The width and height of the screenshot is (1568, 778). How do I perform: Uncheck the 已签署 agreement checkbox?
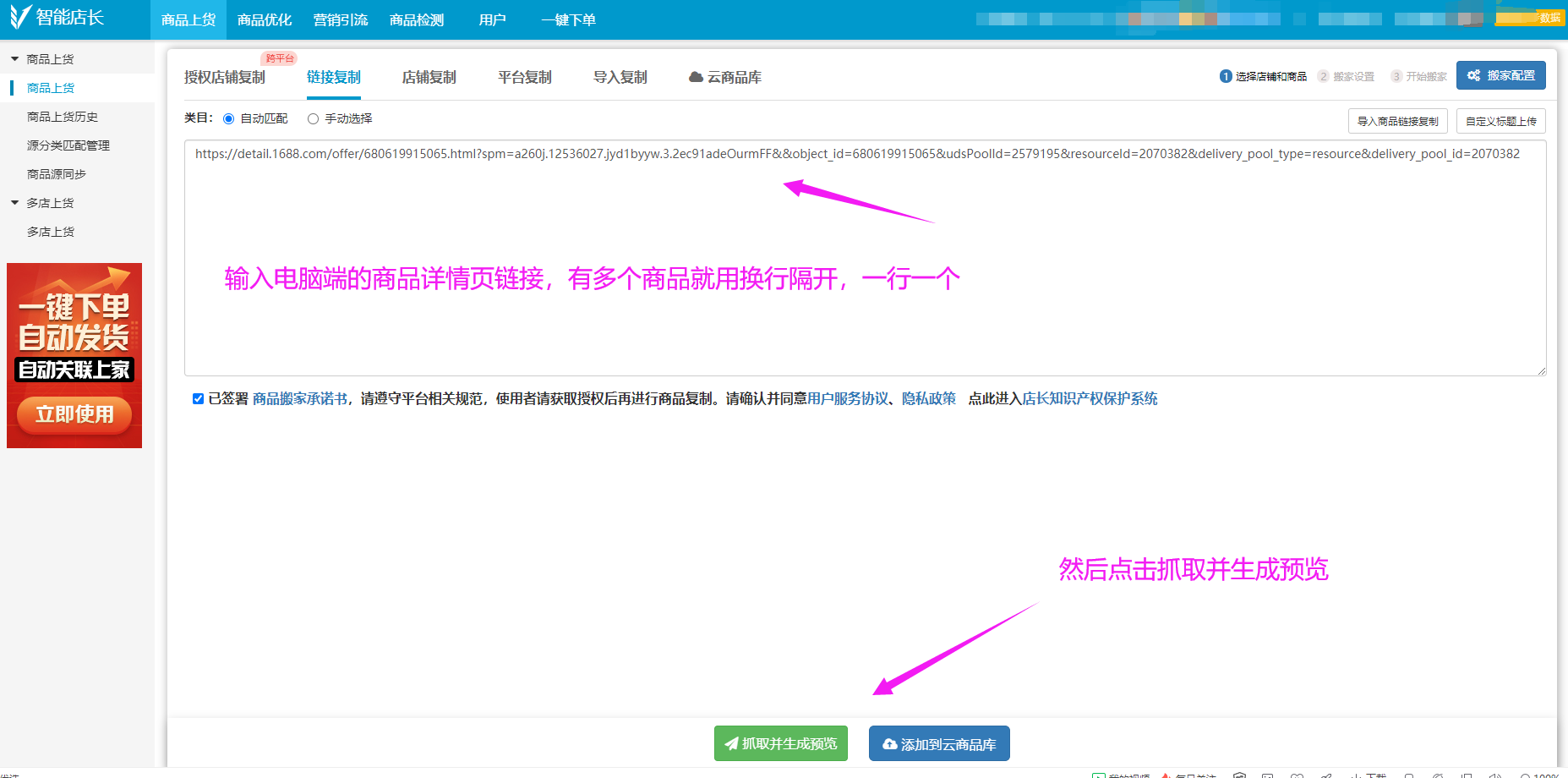point(198,398)
